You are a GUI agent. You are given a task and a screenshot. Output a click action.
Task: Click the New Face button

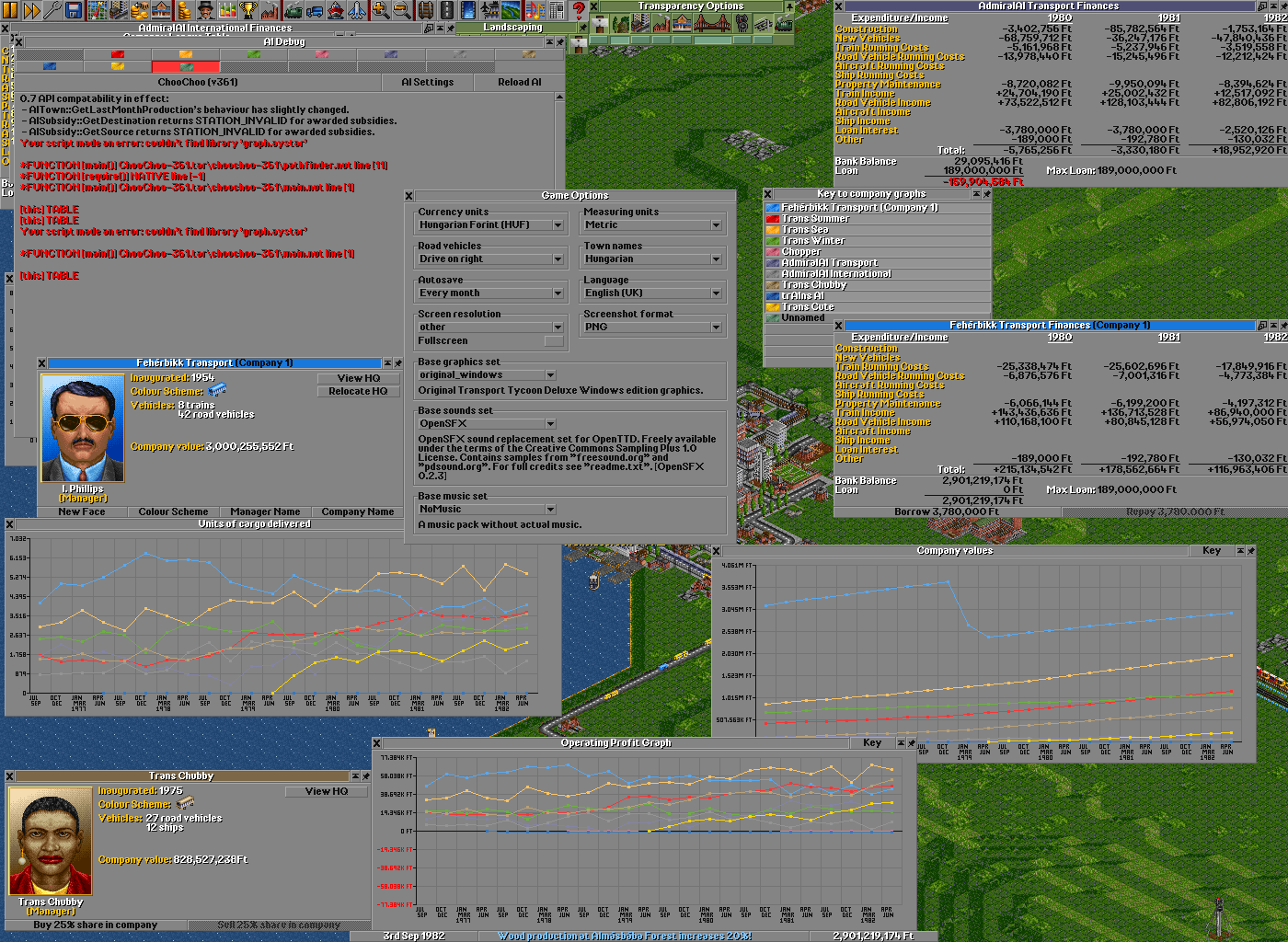pyautogui.click(x=82, y=511)
